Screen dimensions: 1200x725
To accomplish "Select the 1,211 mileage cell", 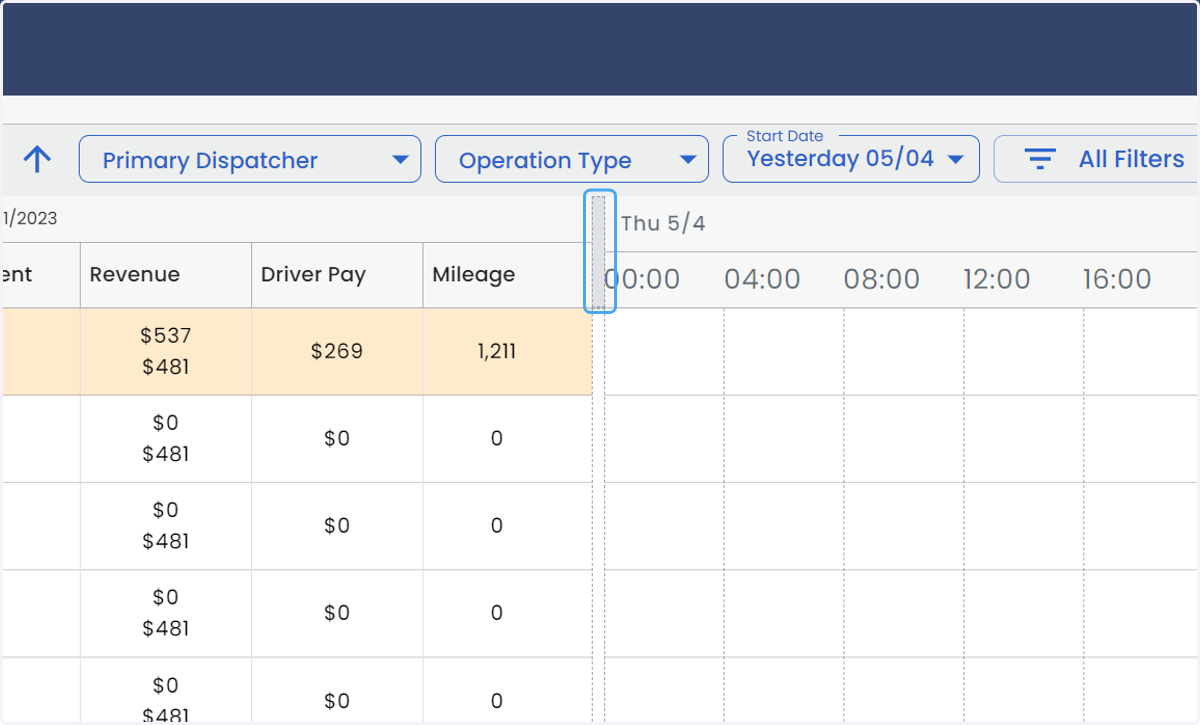I will coord(507,351).
